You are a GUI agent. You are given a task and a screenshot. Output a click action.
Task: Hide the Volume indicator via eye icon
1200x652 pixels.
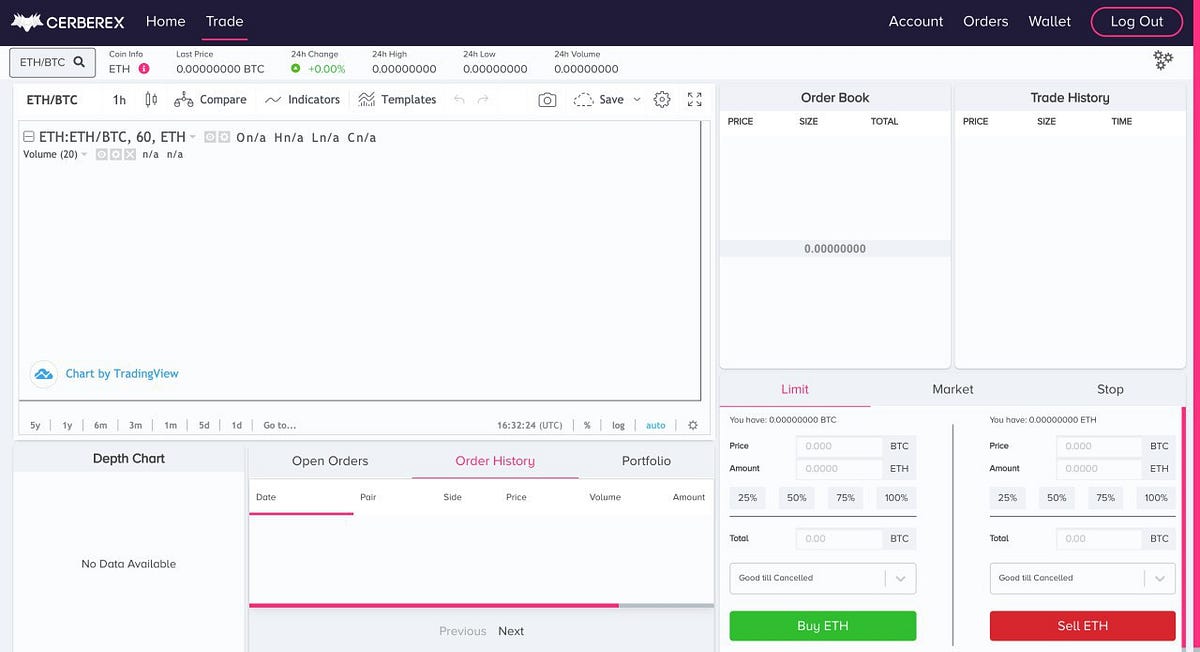click(102, 155)
